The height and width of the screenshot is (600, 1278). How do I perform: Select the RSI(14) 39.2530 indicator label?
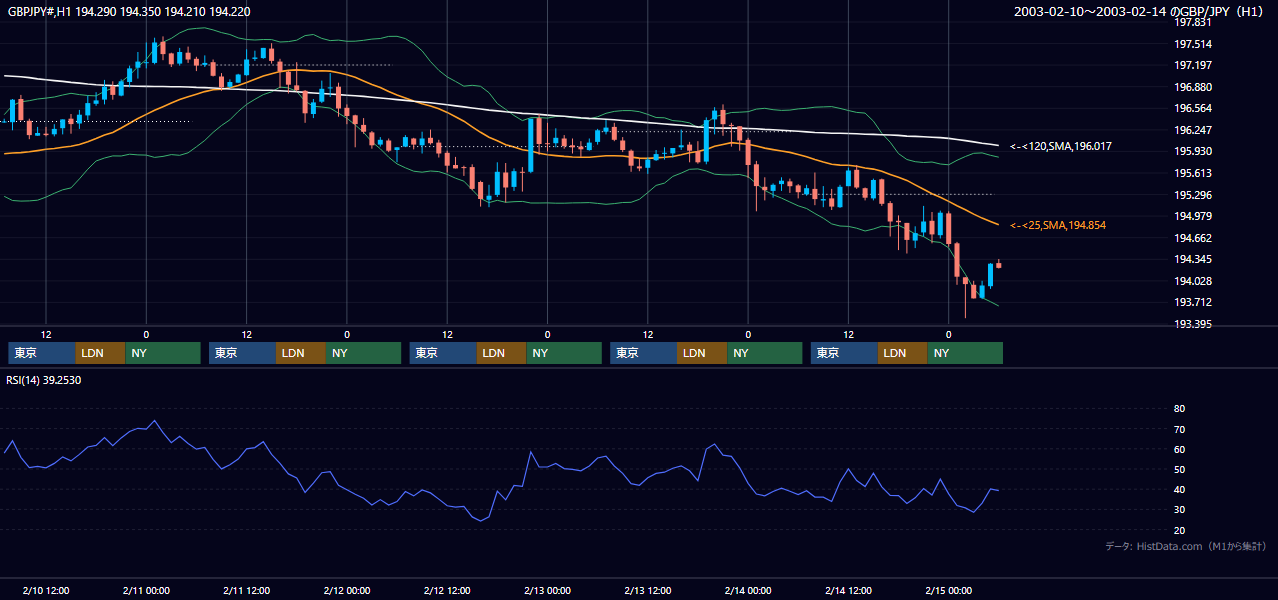tap(43, 380)
